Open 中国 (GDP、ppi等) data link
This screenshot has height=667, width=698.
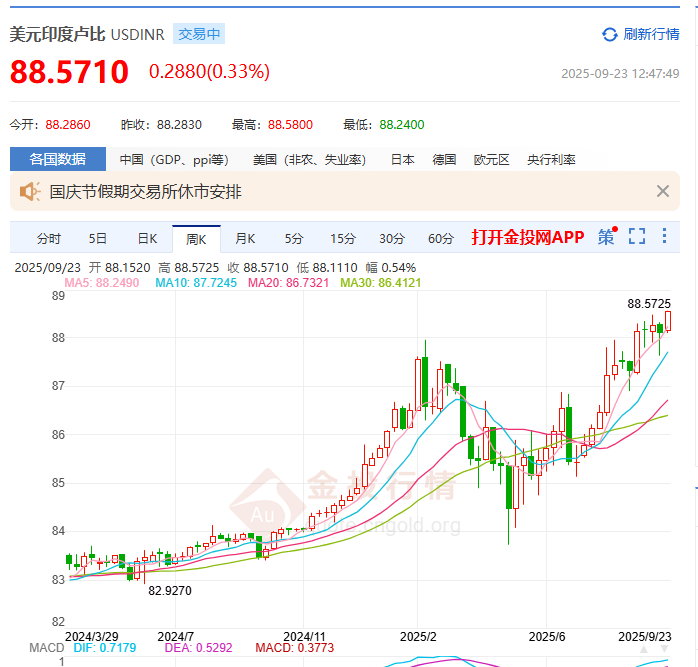click(173, 159)
